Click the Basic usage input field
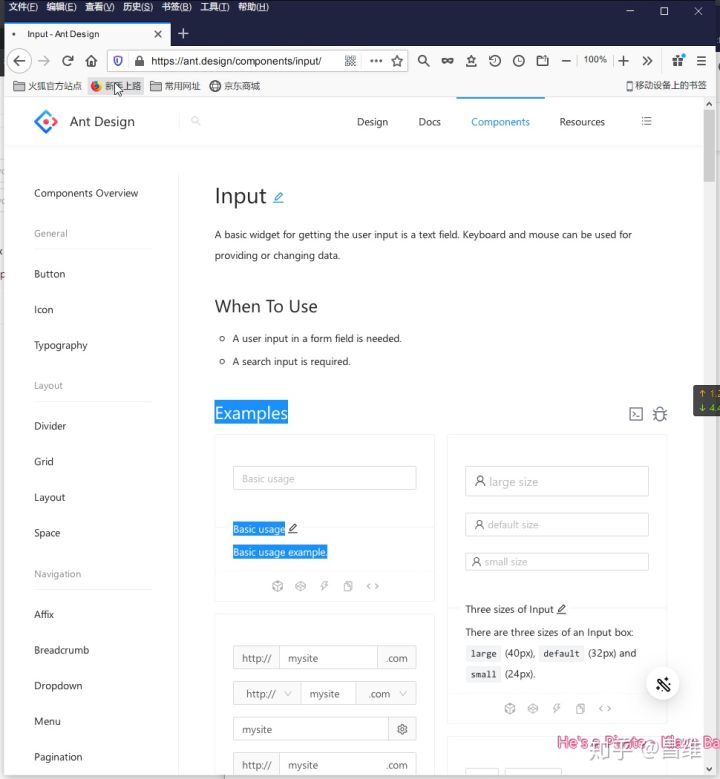 tap(324, 478)
